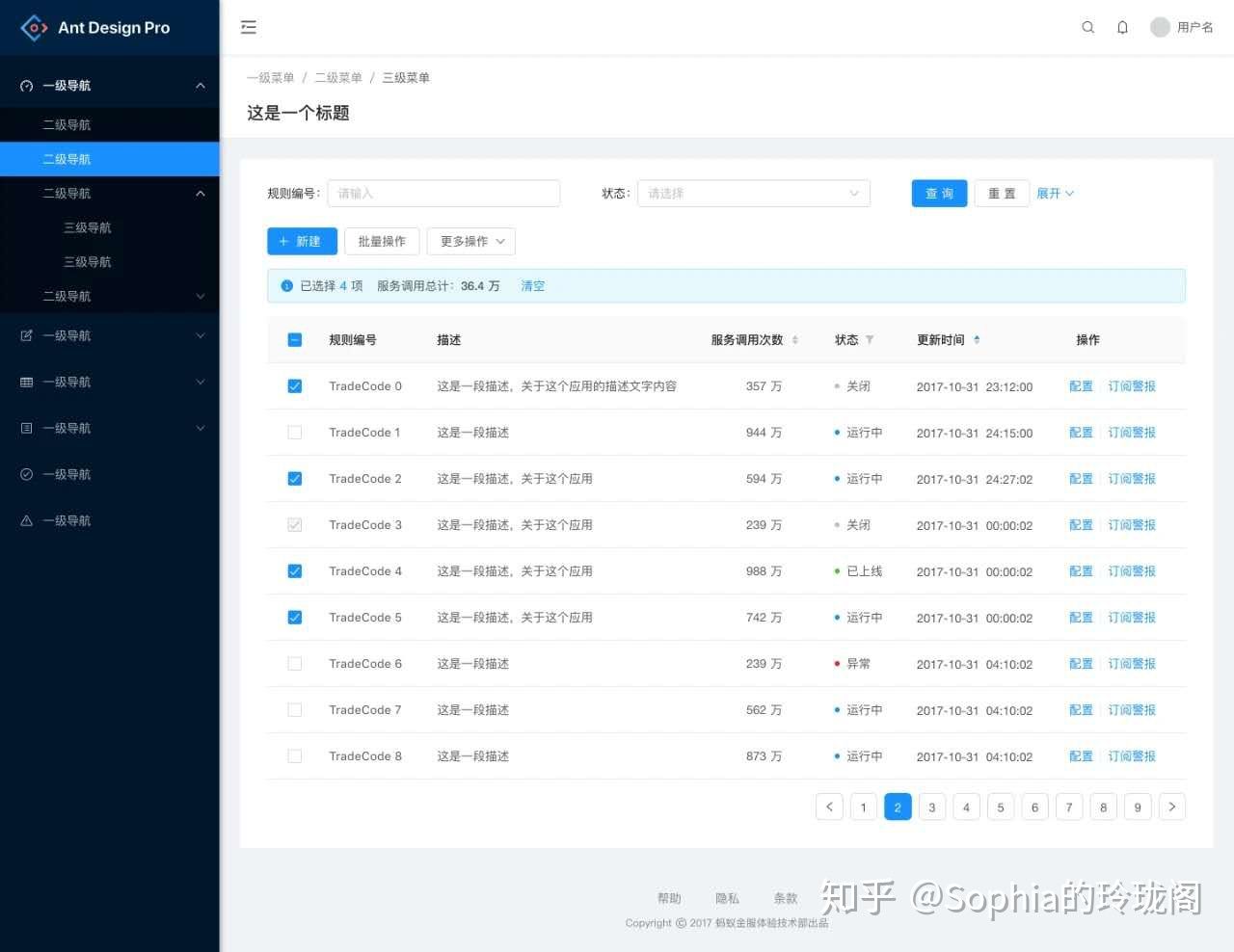This screenshot has height=952, width=1234.
Task: Expand search filters via 展开 chevron
Action: coord(1055,193)
